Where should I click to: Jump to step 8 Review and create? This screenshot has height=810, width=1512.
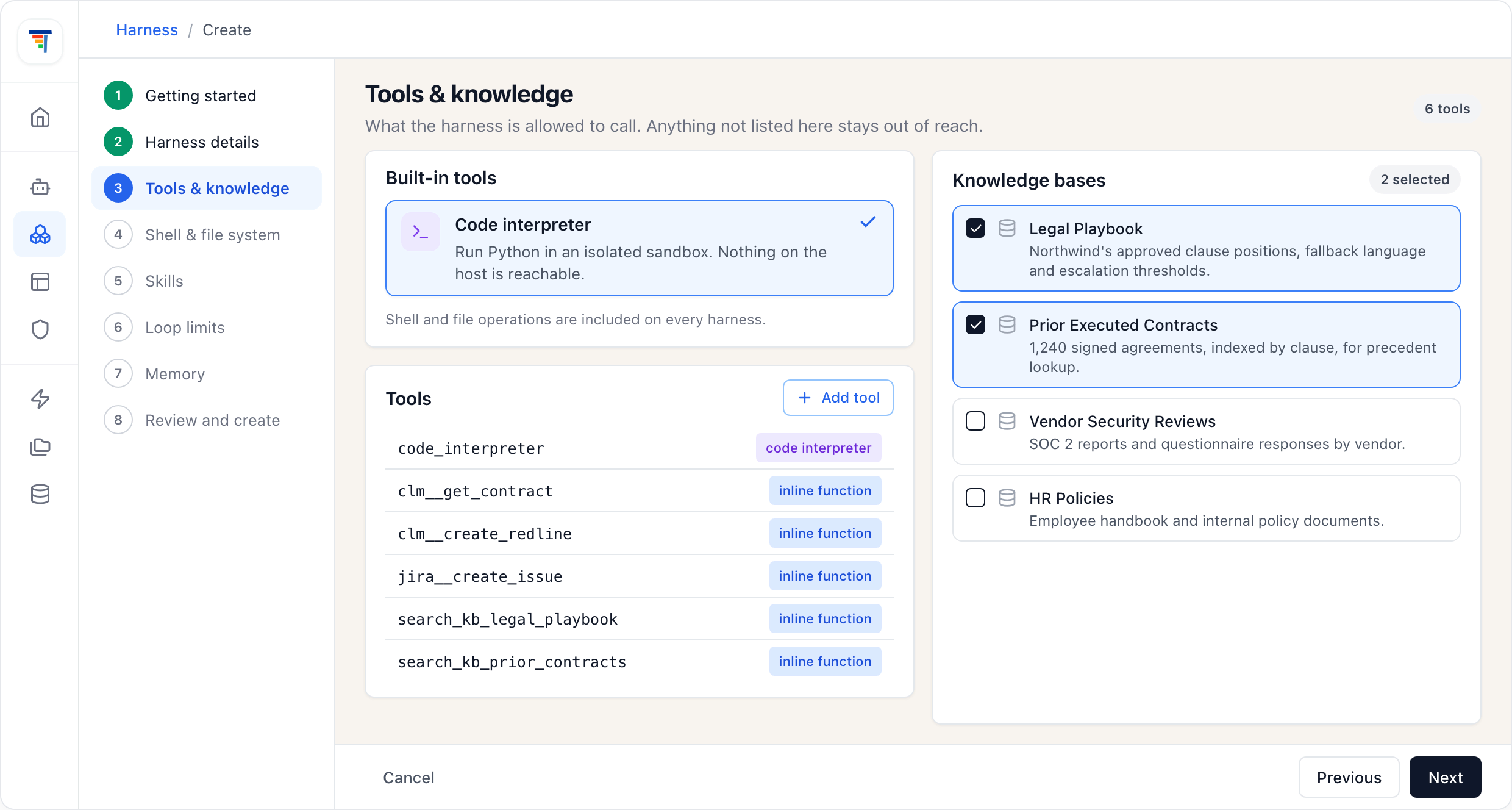[x=206, y=420]
